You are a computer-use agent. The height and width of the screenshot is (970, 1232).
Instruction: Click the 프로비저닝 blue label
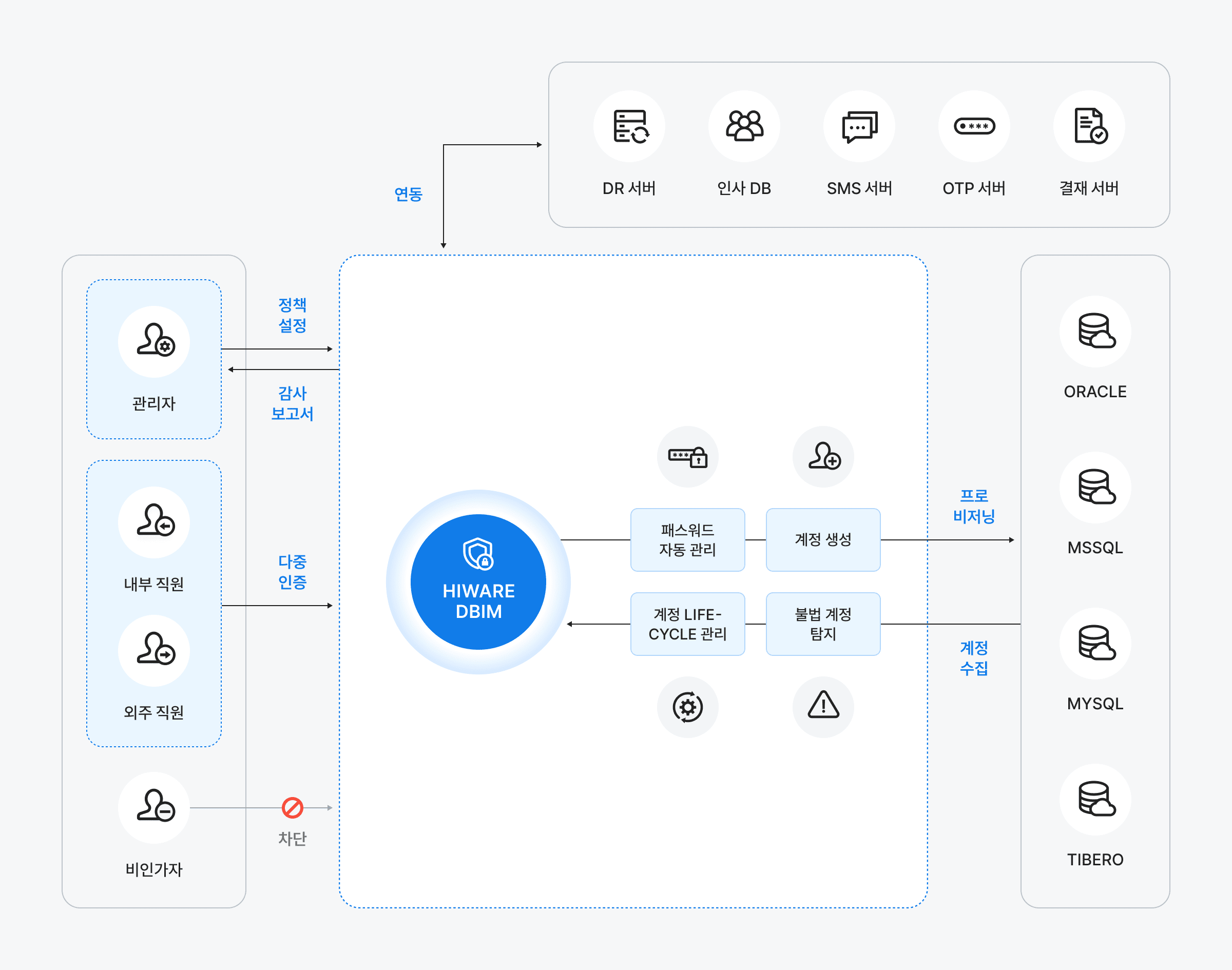974,506
